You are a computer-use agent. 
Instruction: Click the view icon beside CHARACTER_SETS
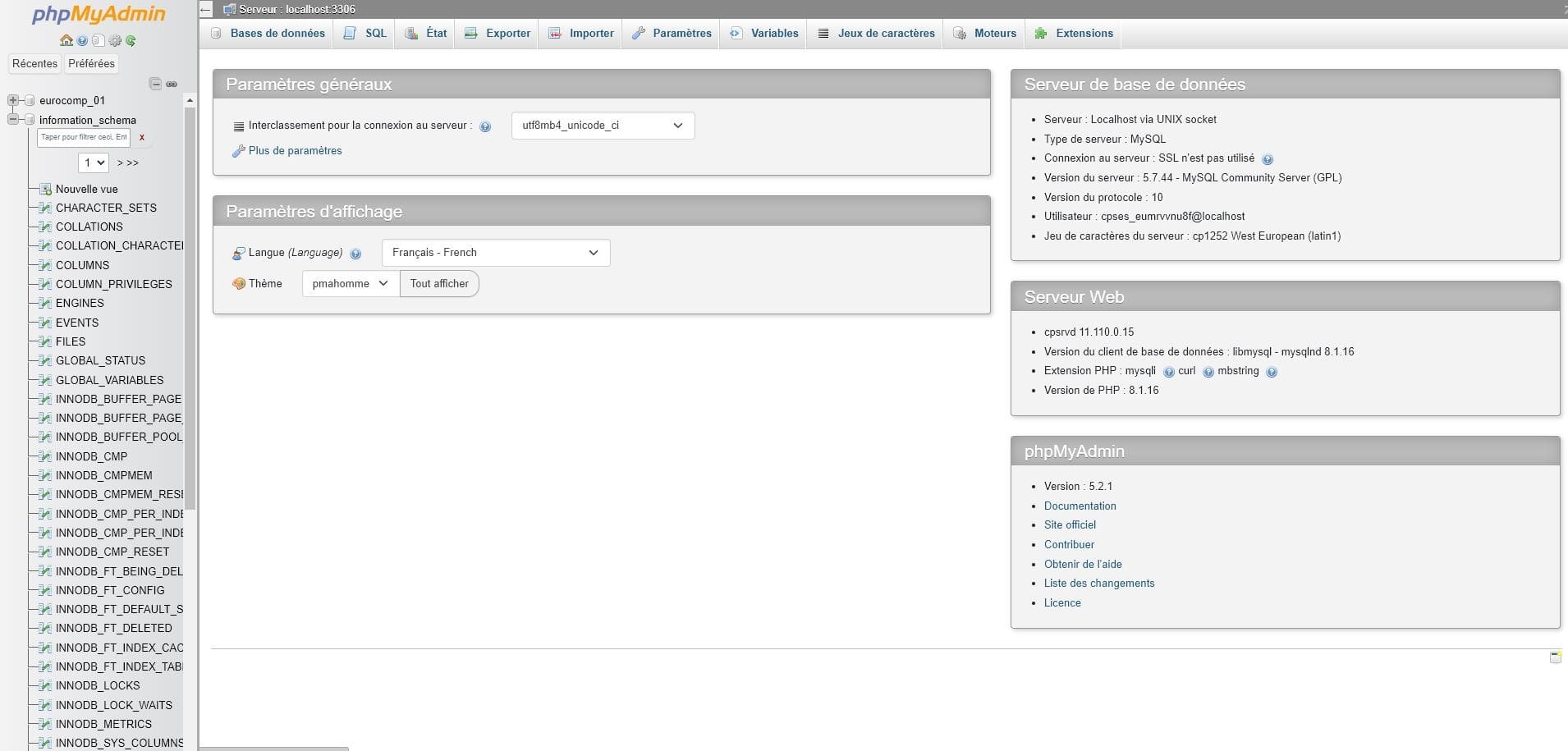(x=46, y=208)
